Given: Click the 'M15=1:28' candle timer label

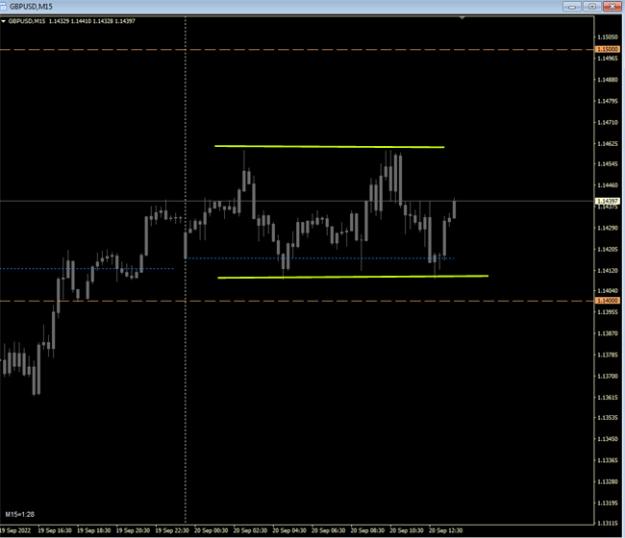Looking at the screenshot, I should 20,514.
